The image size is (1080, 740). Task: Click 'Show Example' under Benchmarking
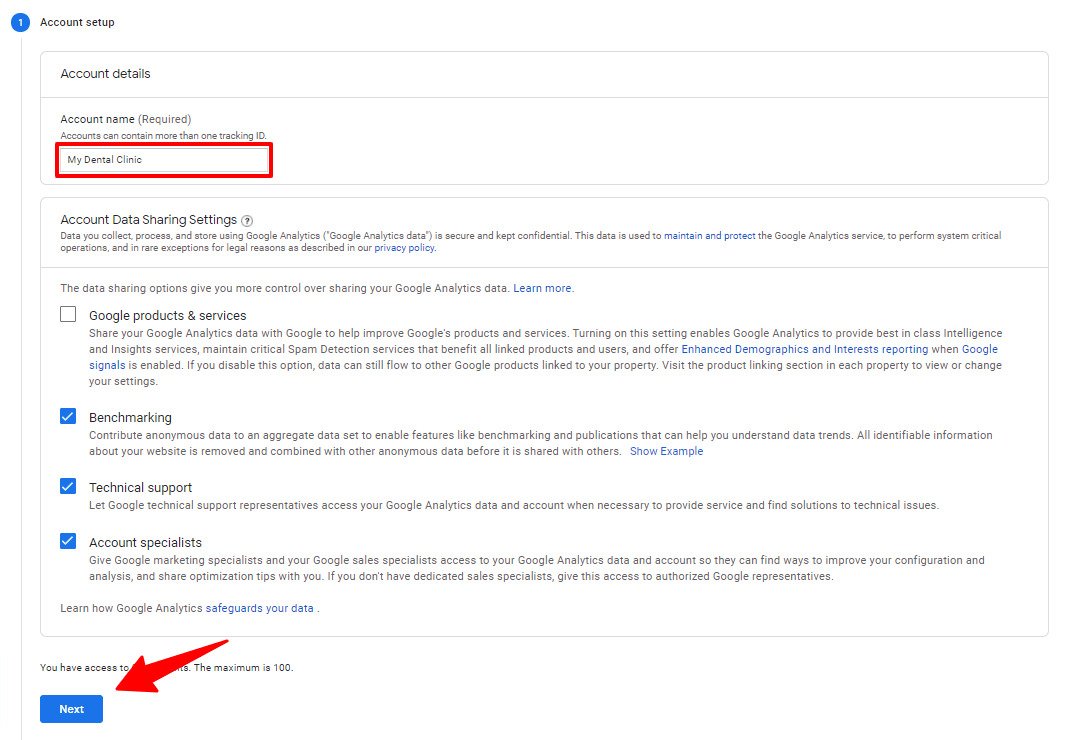[x=666, y=451]
